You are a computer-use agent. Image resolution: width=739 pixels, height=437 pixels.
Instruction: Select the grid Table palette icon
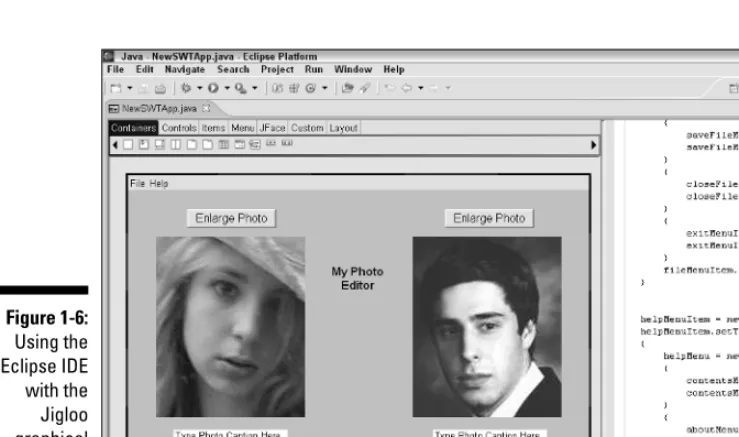point(224,145)
